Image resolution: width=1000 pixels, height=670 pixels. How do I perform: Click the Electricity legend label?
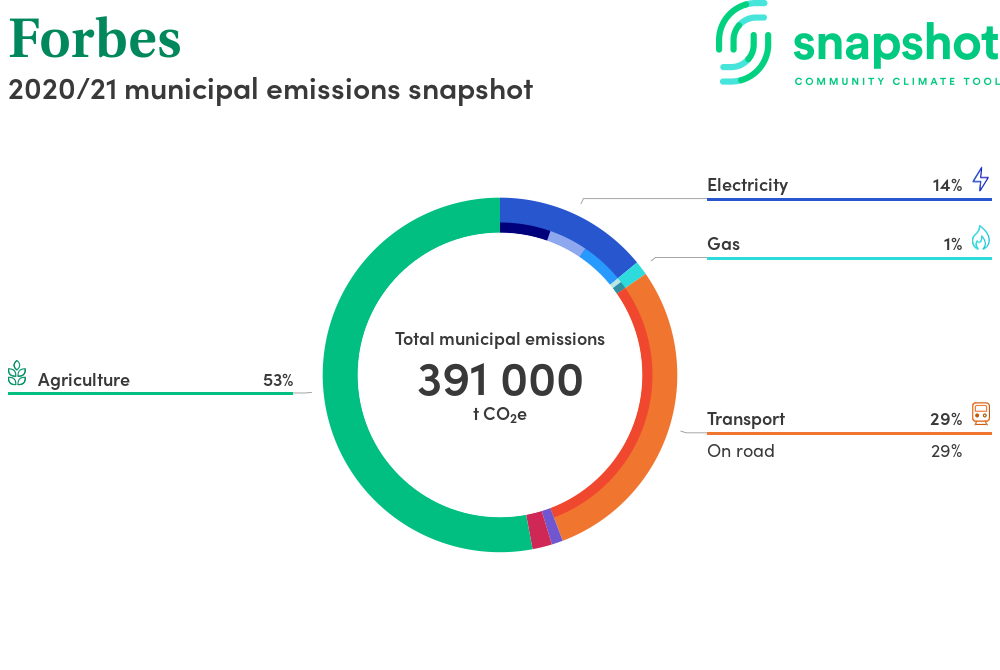point(747,185)
